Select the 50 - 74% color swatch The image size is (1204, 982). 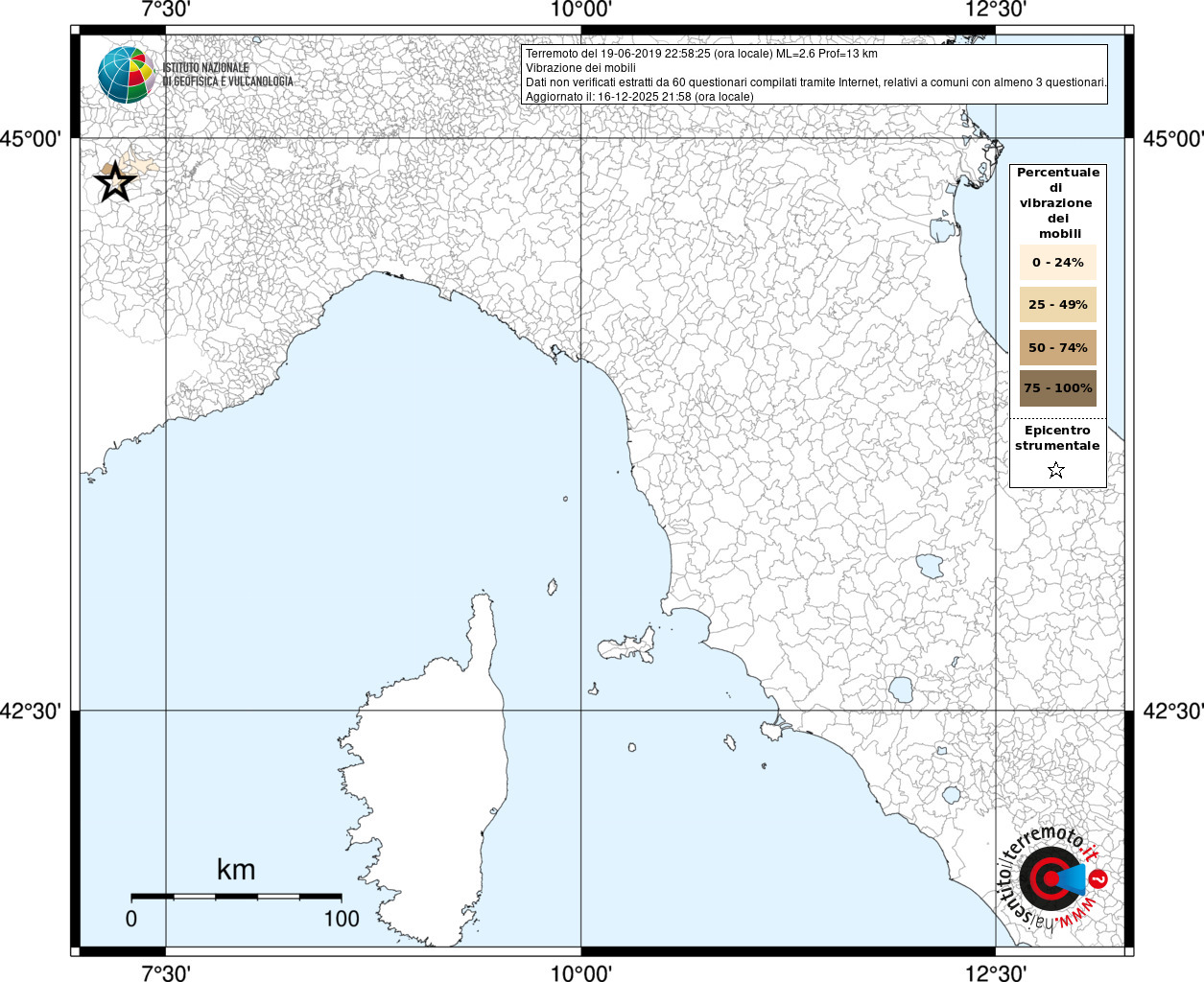[1058, 347]
